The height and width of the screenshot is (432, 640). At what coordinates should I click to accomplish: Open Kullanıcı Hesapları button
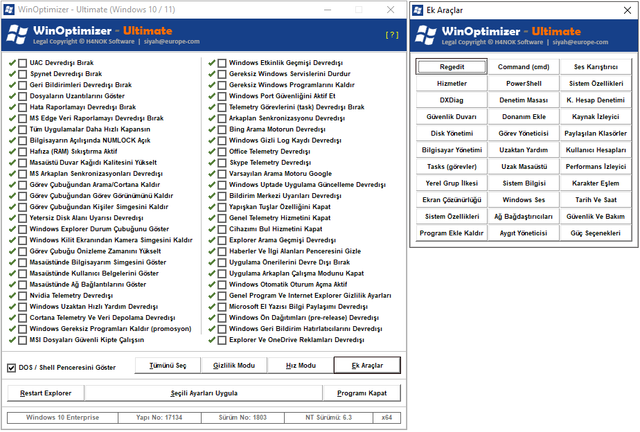[x=596, y=150]
